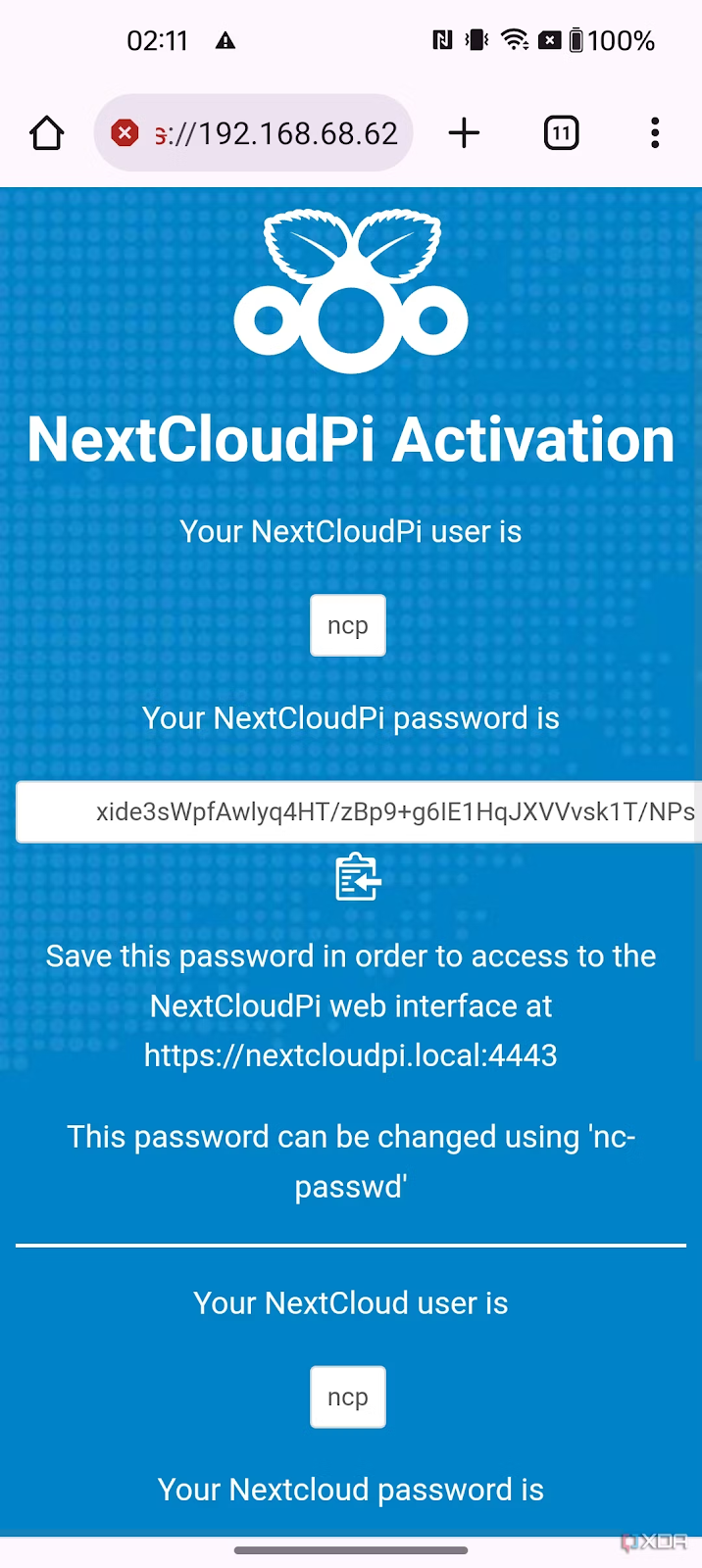Tap the https://nextcloudpi.local:4443 address text
The width and height of the screenshot is (702, 1568).
351,1055
